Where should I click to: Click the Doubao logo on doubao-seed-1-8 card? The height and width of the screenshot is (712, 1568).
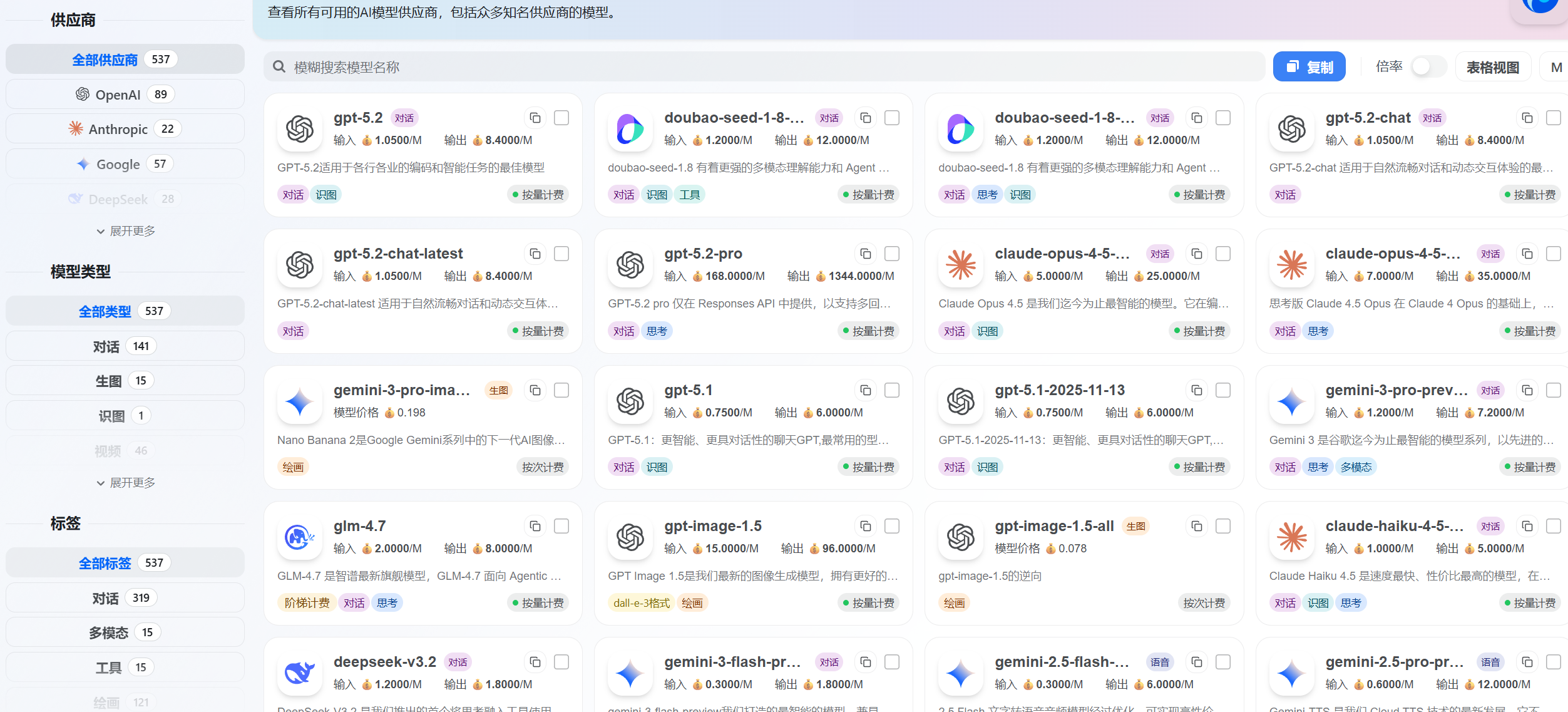(629, 128)
